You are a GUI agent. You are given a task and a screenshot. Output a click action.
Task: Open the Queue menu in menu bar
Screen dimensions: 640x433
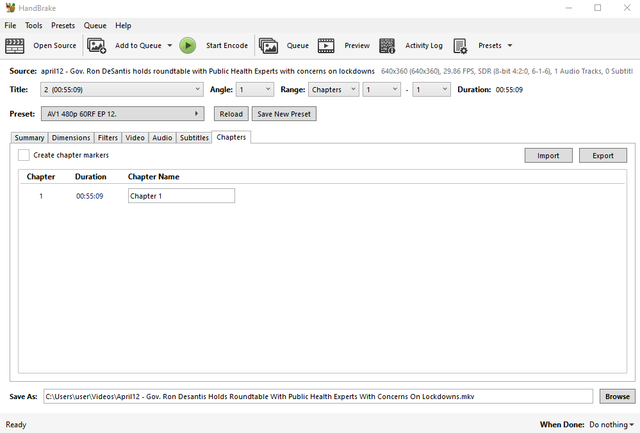pos(95,25)
